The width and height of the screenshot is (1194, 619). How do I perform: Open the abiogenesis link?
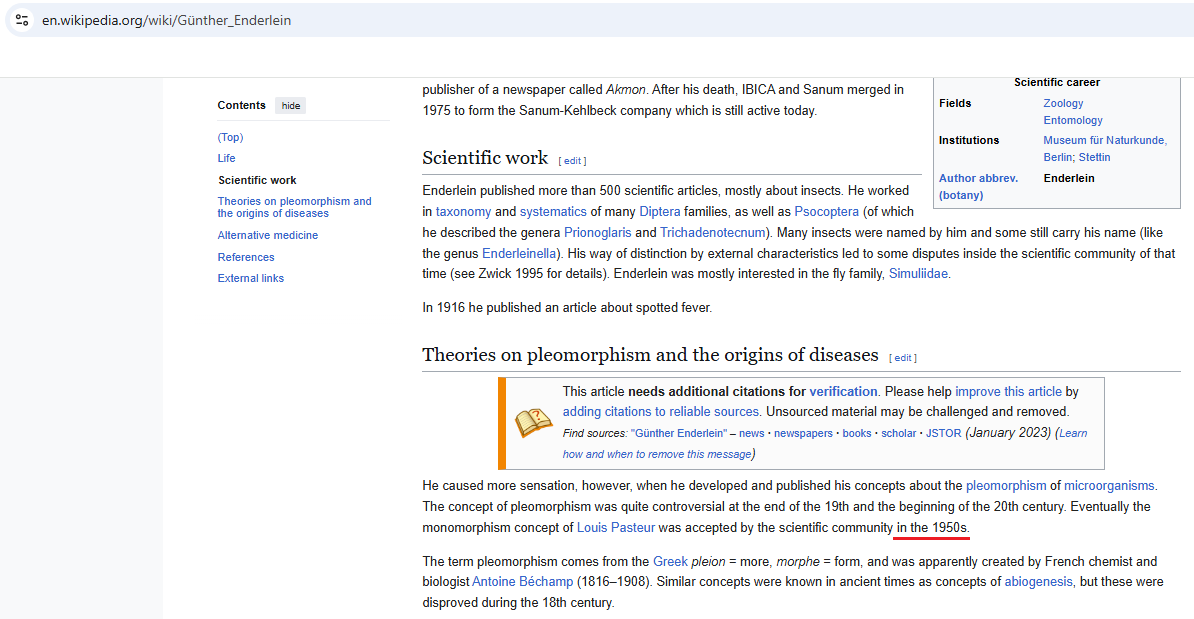[x=1038, y=582]
